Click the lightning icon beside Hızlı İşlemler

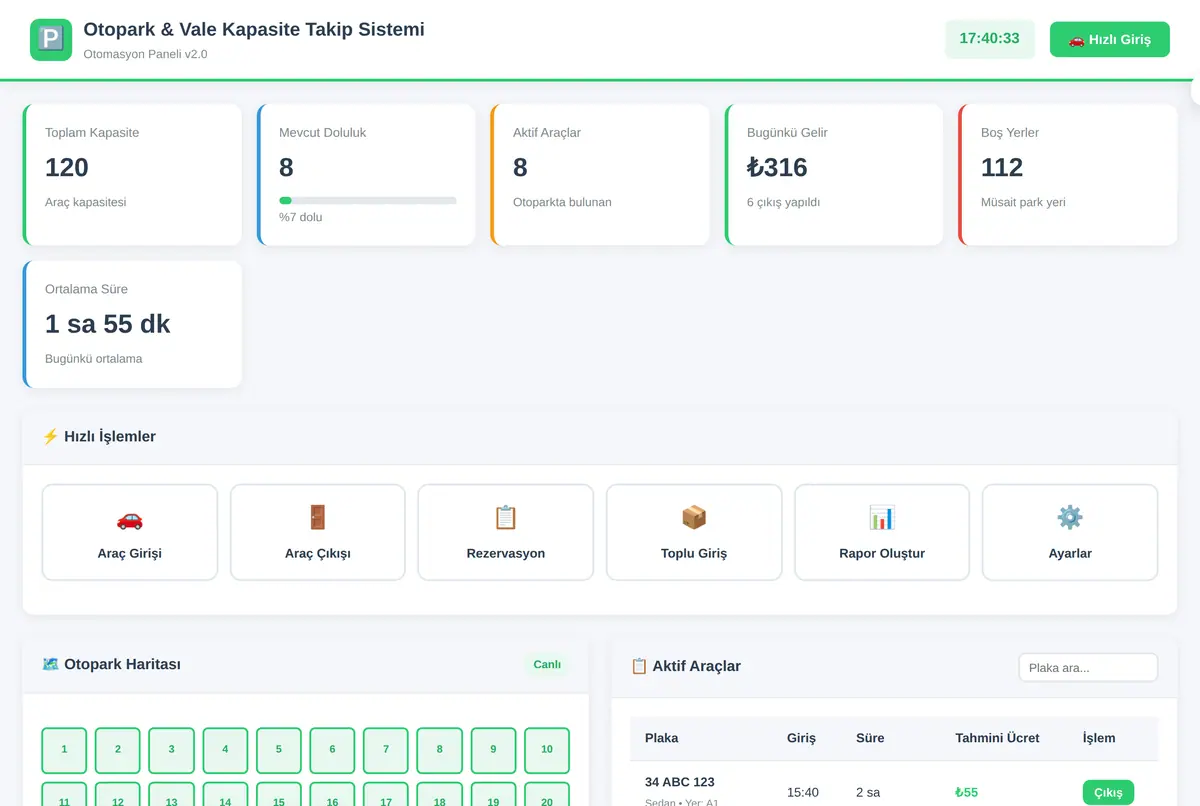coord(50,436)
